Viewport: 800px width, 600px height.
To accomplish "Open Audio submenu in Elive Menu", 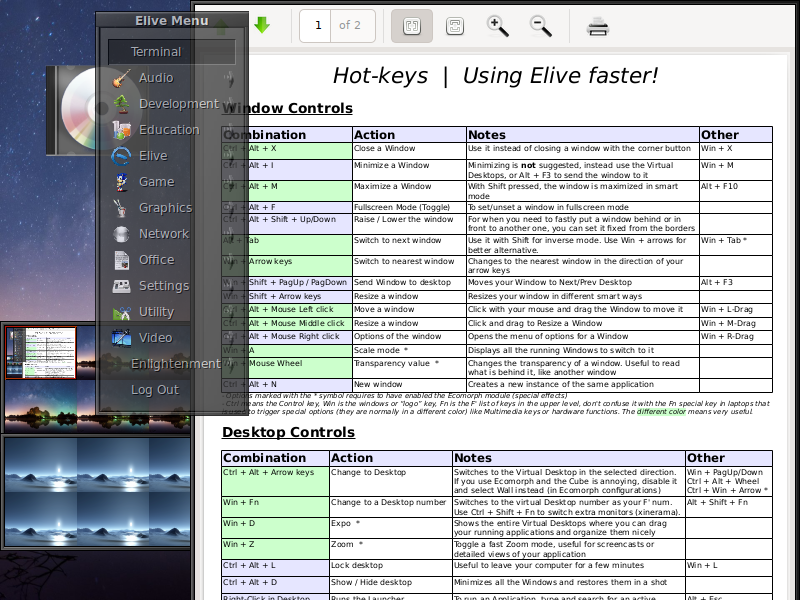I will pyautogui.click(x=172, y=78).
